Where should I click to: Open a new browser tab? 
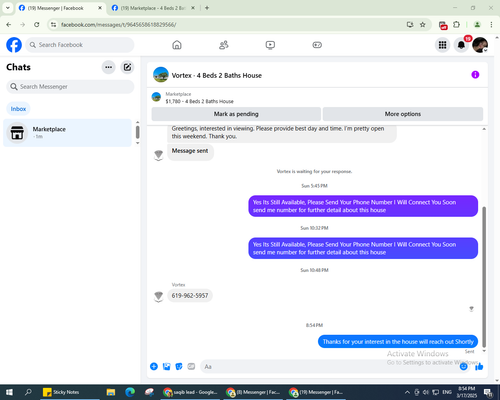pos(207,8)
